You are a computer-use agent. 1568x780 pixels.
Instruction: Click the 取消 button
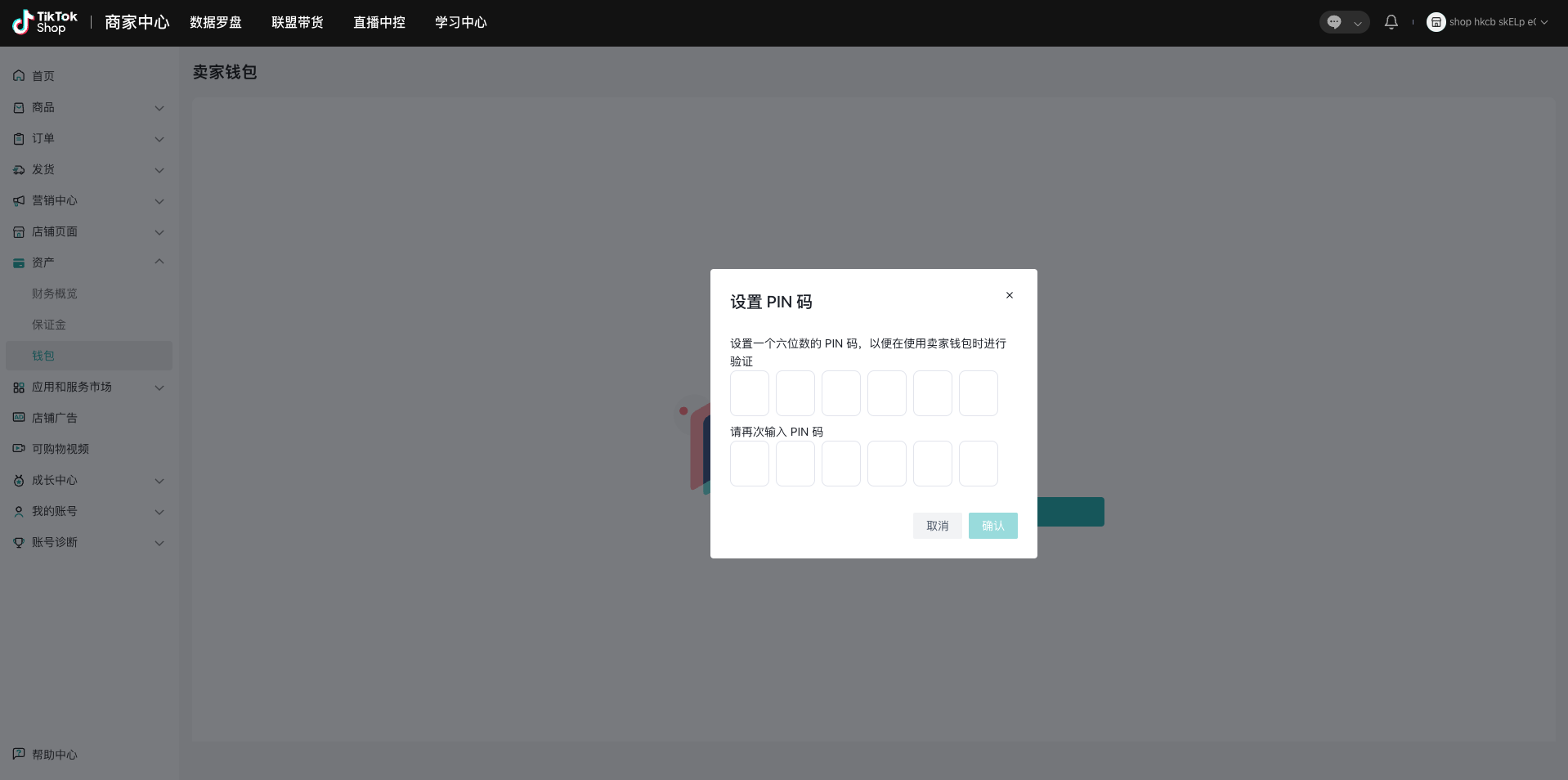point(937,526)
